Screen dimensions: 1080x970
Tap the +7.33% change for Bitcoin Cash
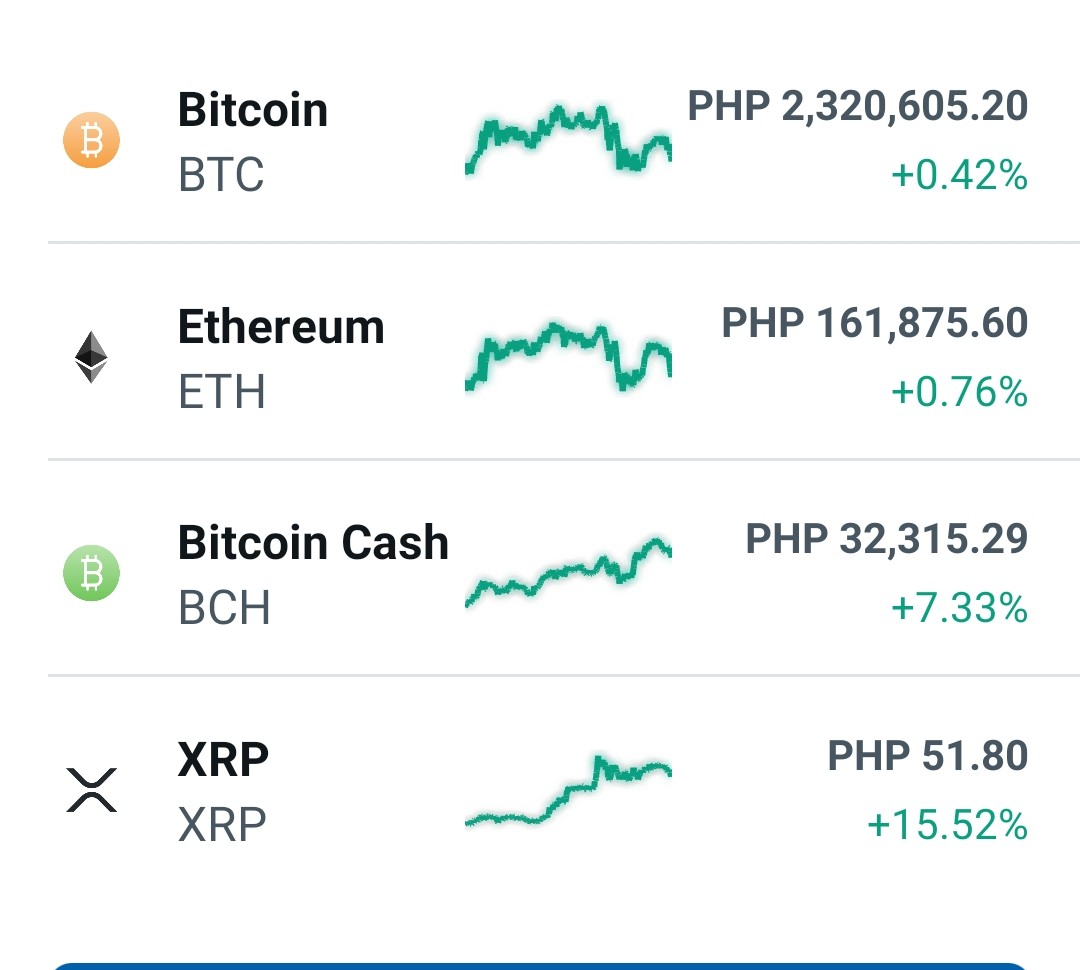(959, 608)
